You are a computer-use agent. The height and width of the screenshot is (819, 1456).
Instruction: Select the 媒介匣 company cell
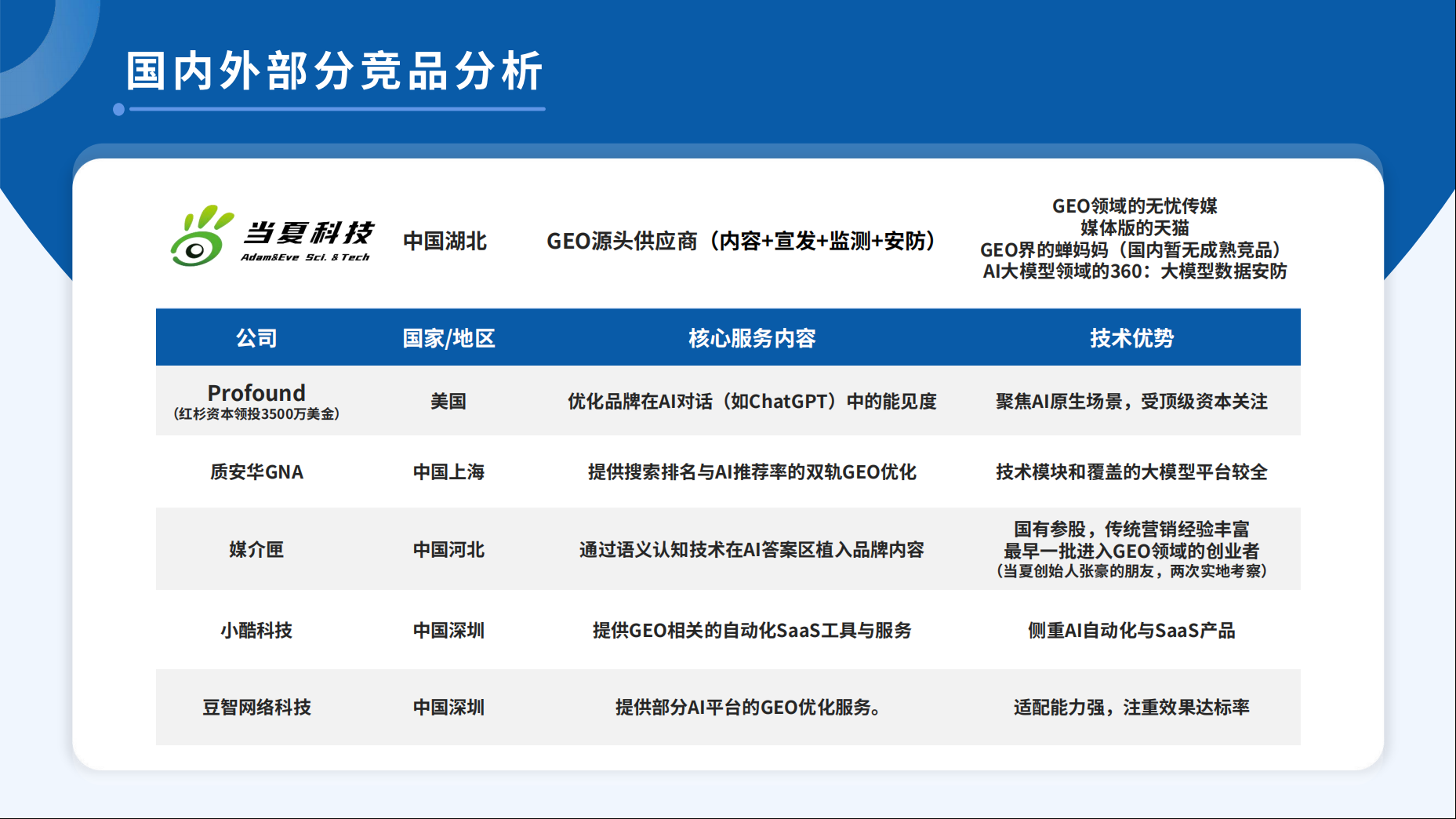click(256, 549)
